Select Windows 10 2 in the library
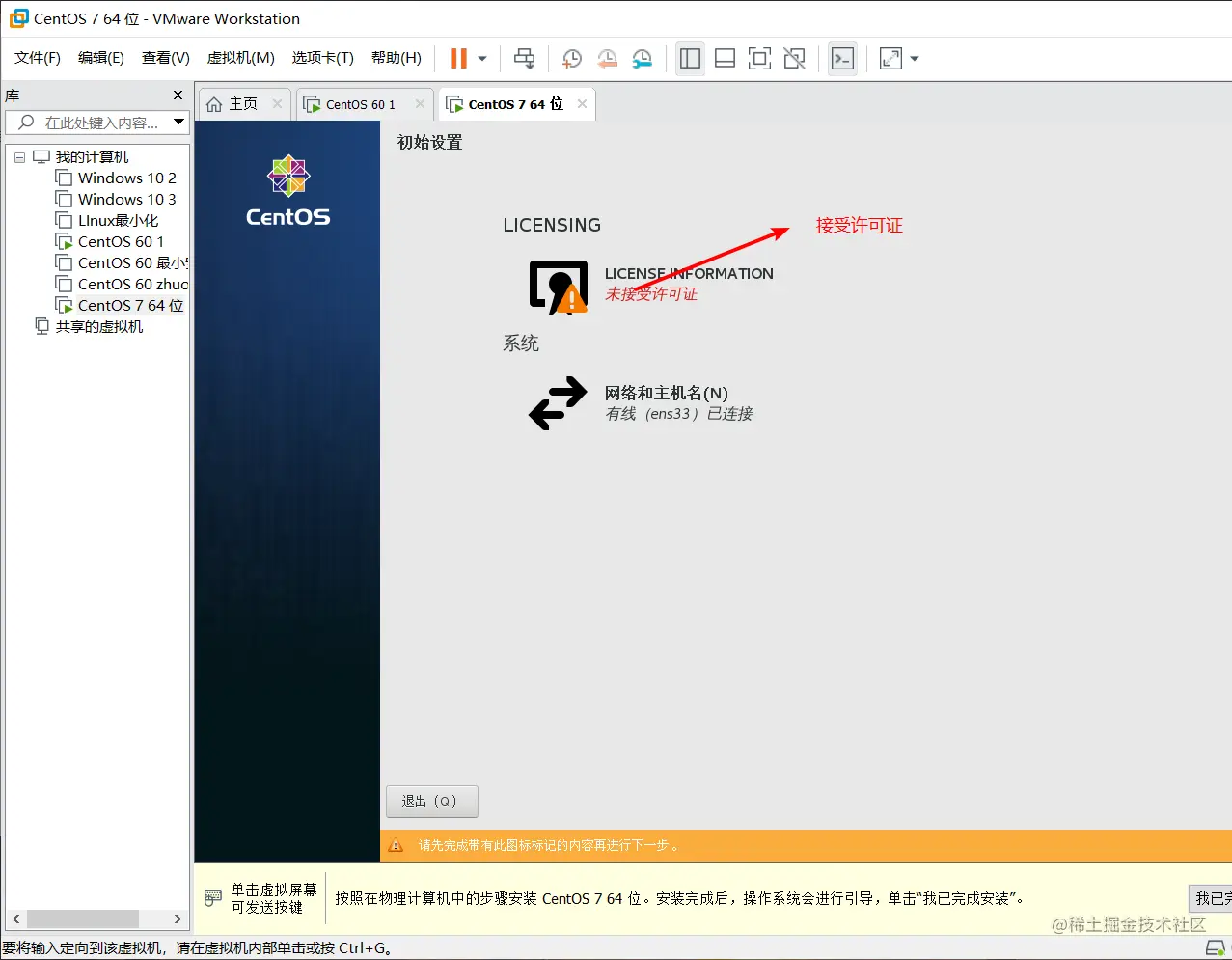This screenshot has height=960, width=1232. [126, 178]
